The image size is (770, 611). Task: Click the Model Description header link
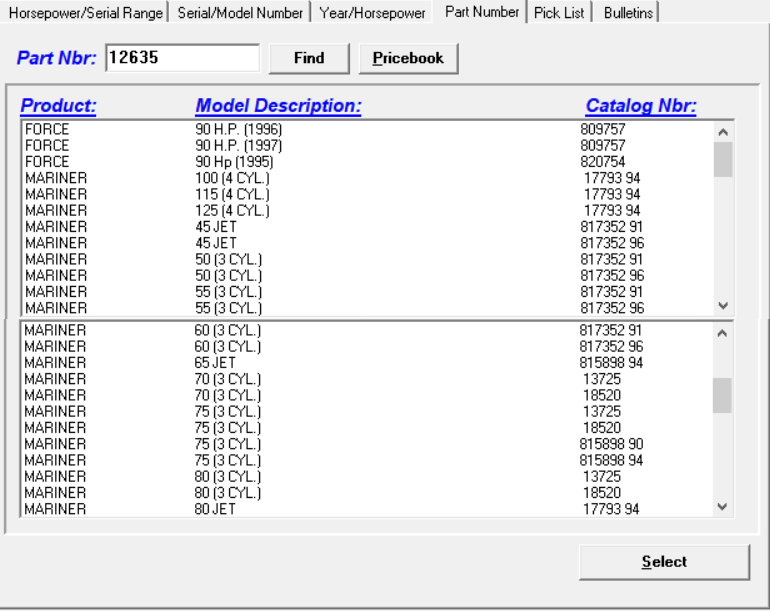point(278,106)
